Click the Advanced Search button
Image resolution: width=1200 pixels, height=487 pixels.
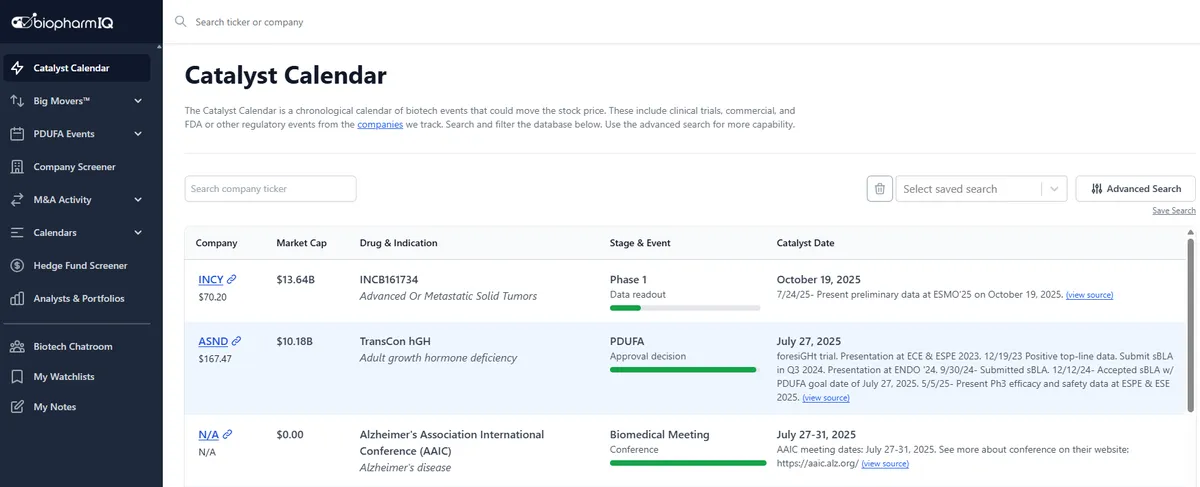(x=1136, y=189)
